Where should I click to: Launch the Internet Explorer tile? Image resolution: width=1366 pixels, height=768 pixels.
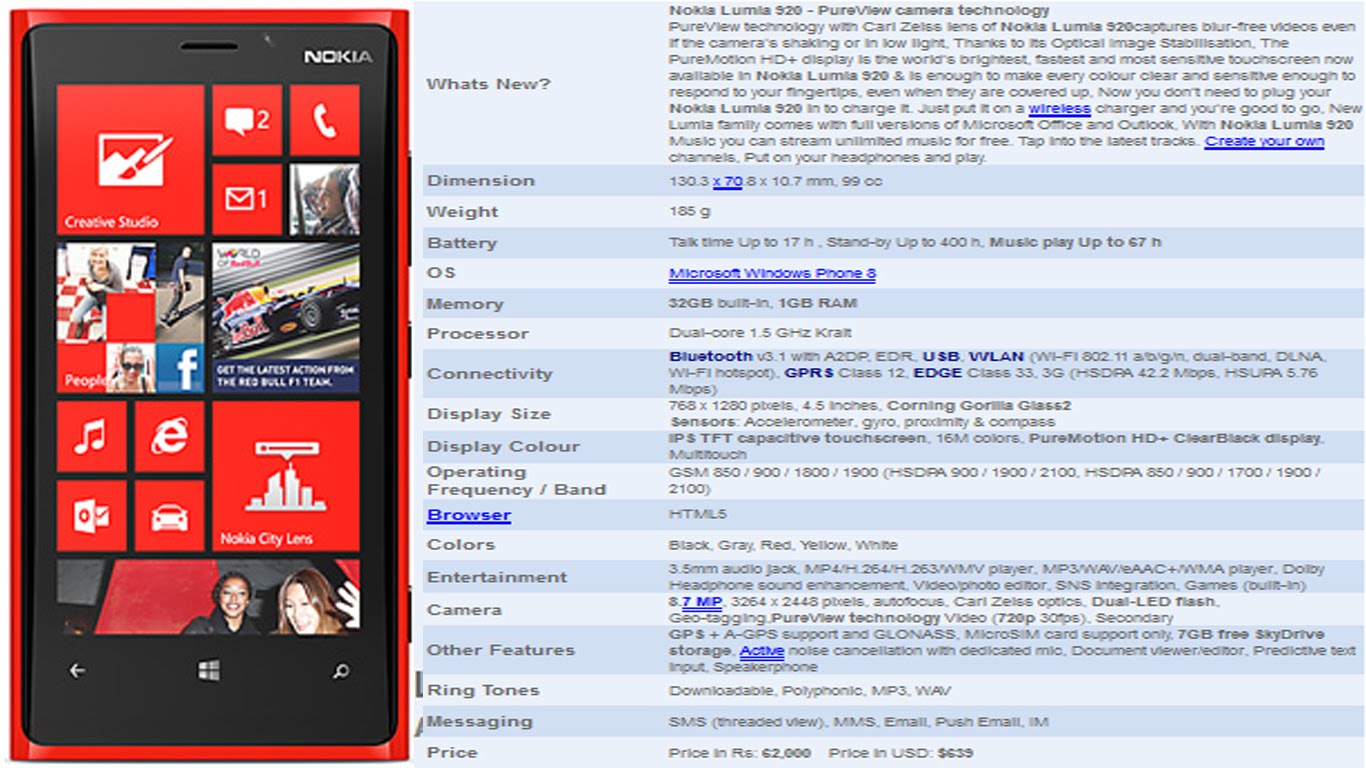[x=169, y=436]
